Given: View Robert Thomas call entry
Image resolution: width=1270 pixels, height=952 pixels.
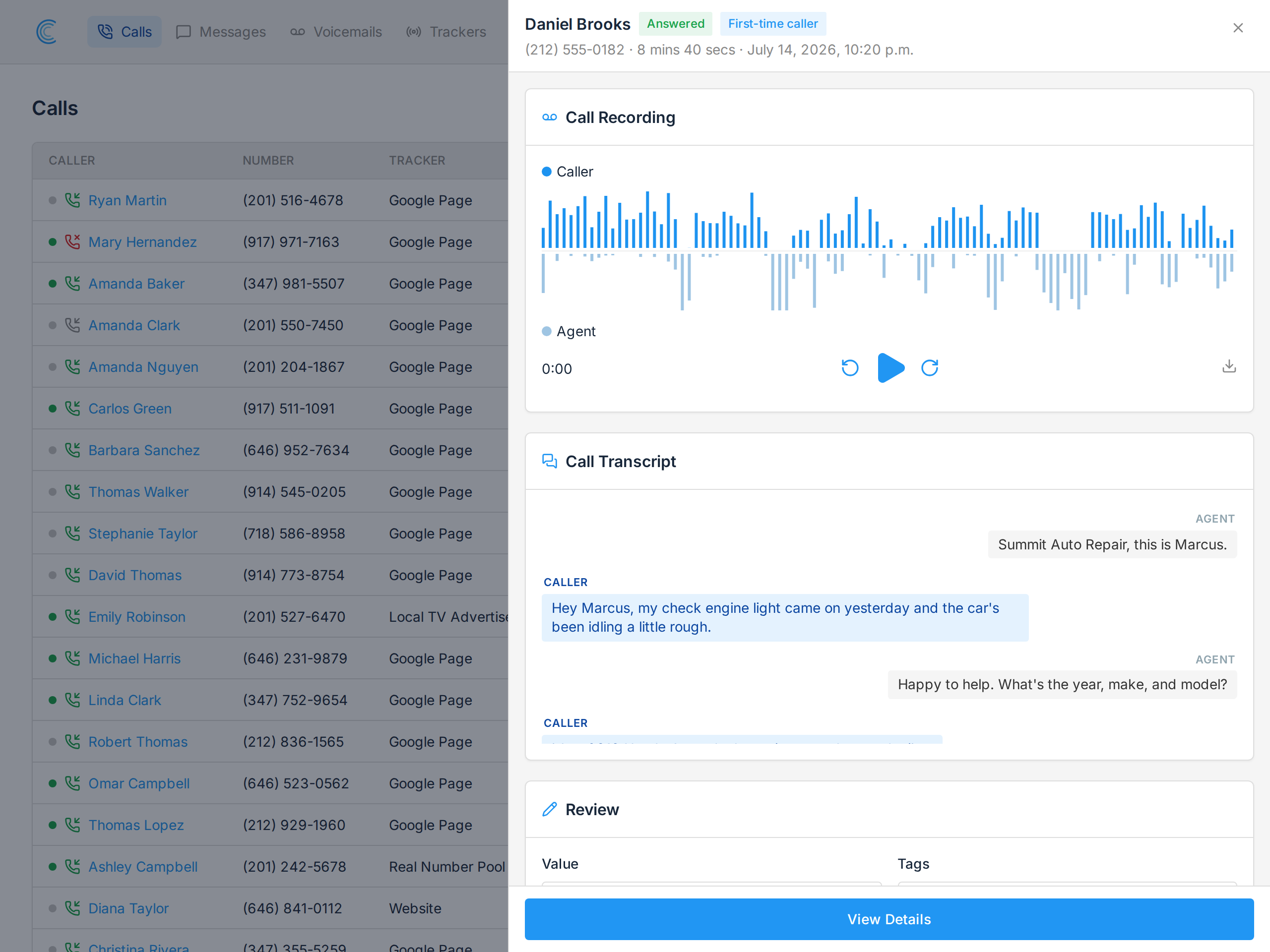Looking at the screenshot, I should pyautogui.click(x=138, y=742).
